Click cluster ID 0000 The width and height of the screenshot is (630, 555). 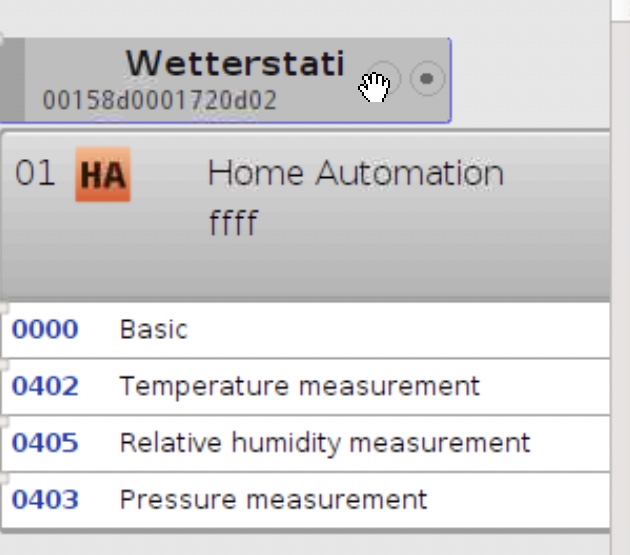[45, 330]
